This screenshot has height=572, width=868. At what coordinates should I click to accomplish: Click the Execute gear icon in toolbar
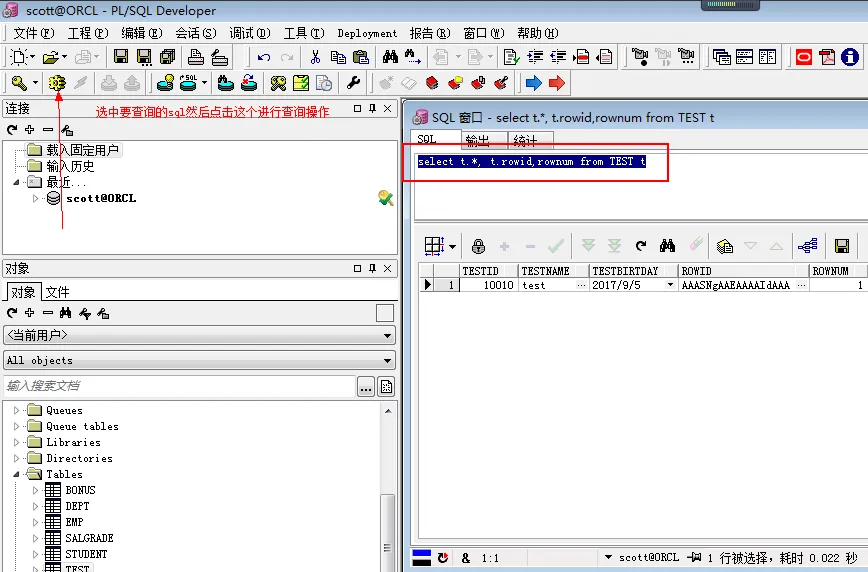click(x=57, y=83)
